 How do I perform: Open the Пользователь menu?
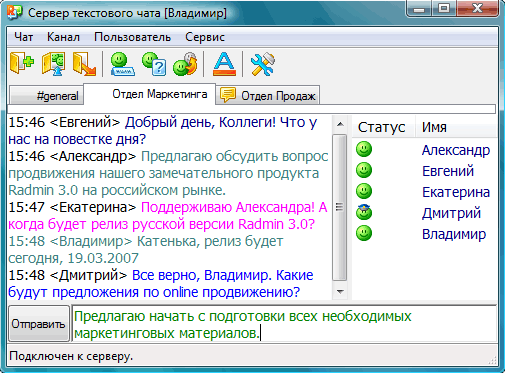tap(132, 37)
